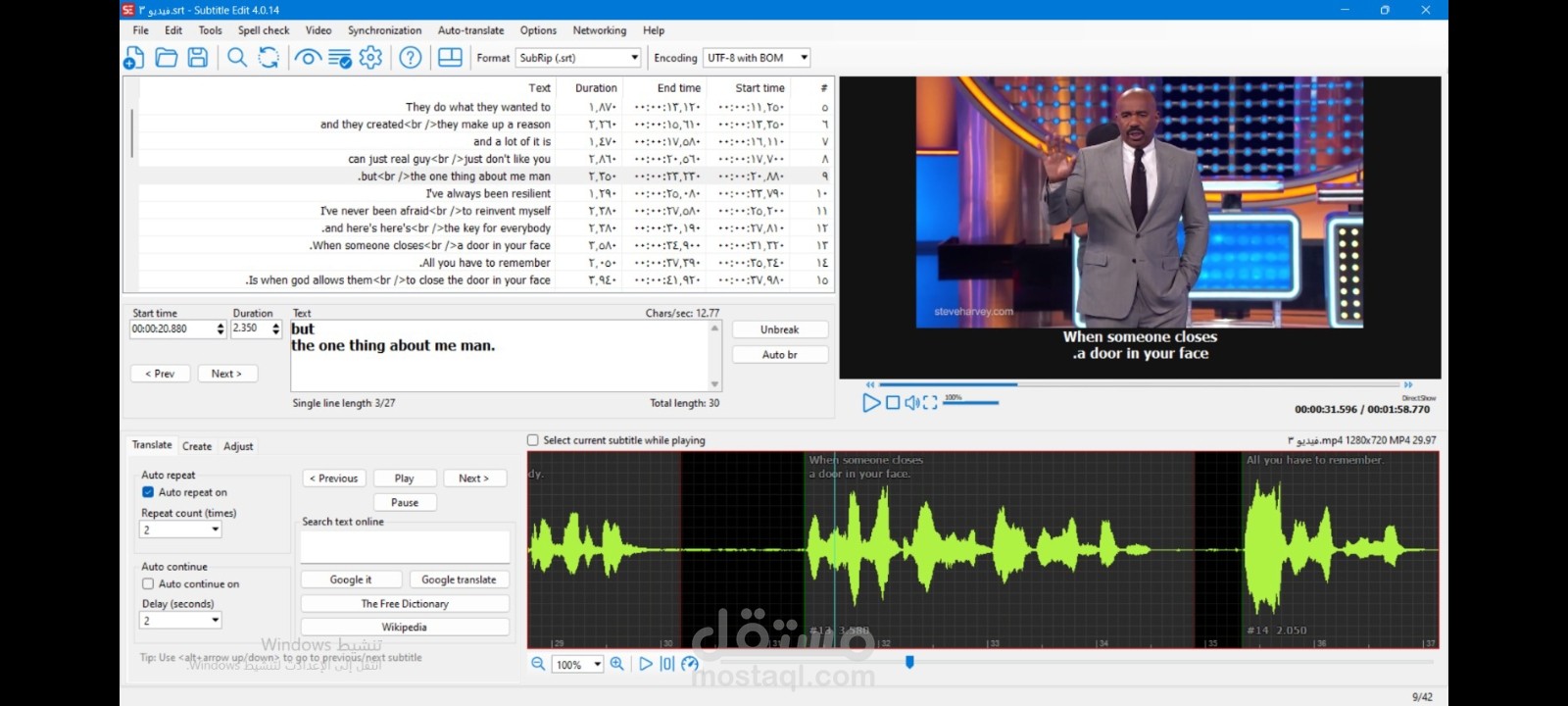This screenshot has width=1568, height=706.
Task: Zoom out the waveform
Action: [x=538, y=664]
